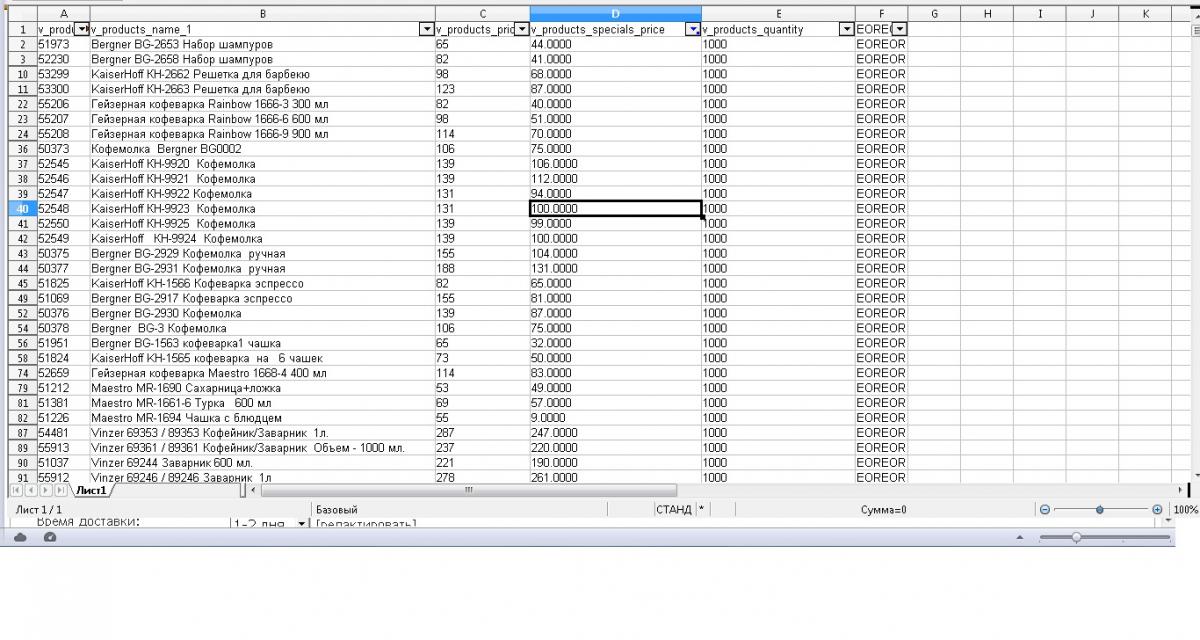Open the filter dropdown in column F header
Screen dimensions: 1200x640
click(x=900, y=30)
